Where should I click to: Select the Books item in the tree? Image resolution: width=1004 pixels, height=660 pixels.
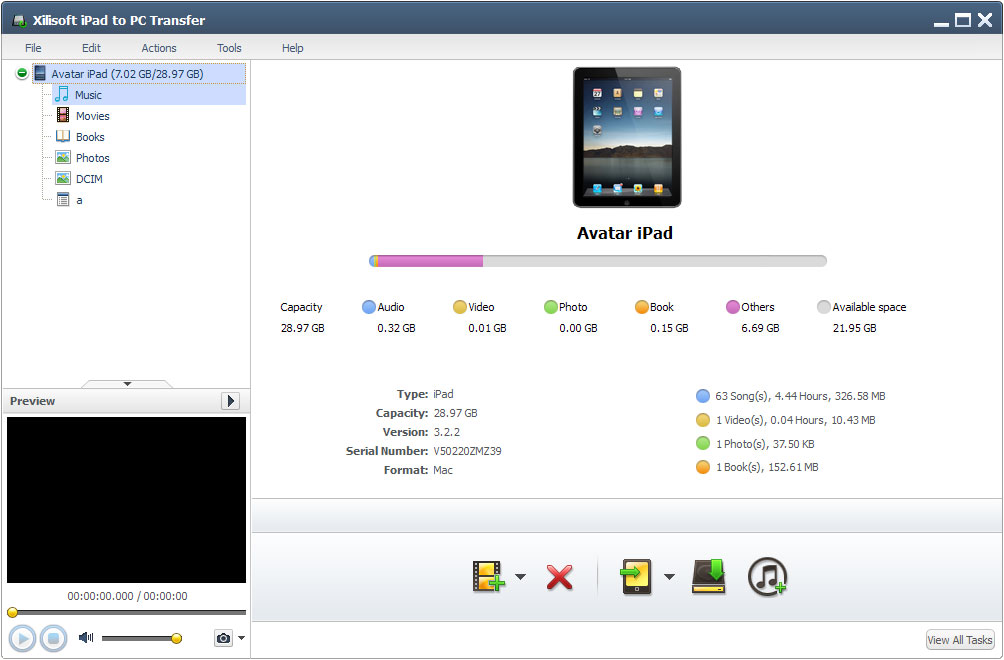90,137
